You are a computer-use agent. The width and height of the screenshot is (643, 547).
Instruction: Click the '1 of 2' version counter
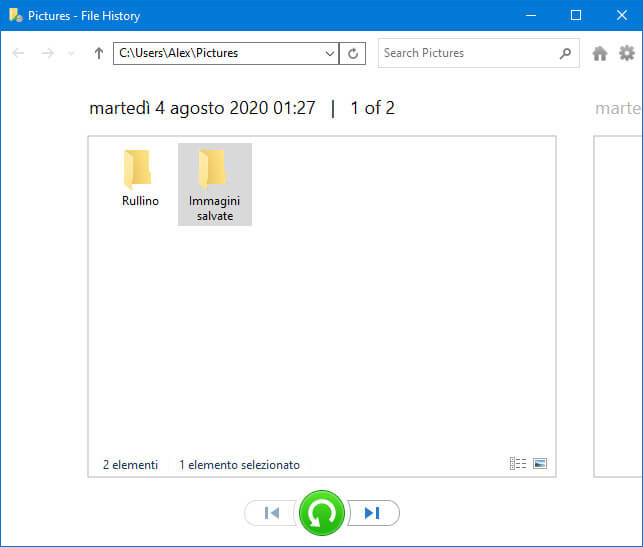coord(372,108)
